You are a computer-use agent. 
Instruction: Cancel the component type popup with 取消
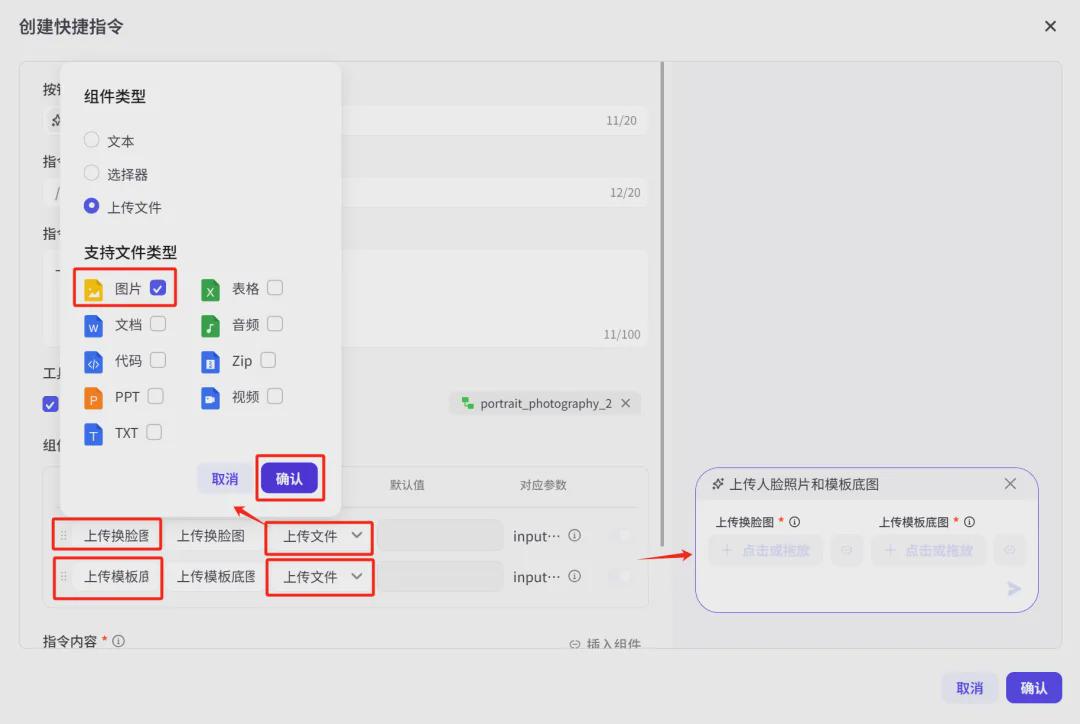click(x=222, y=478)
